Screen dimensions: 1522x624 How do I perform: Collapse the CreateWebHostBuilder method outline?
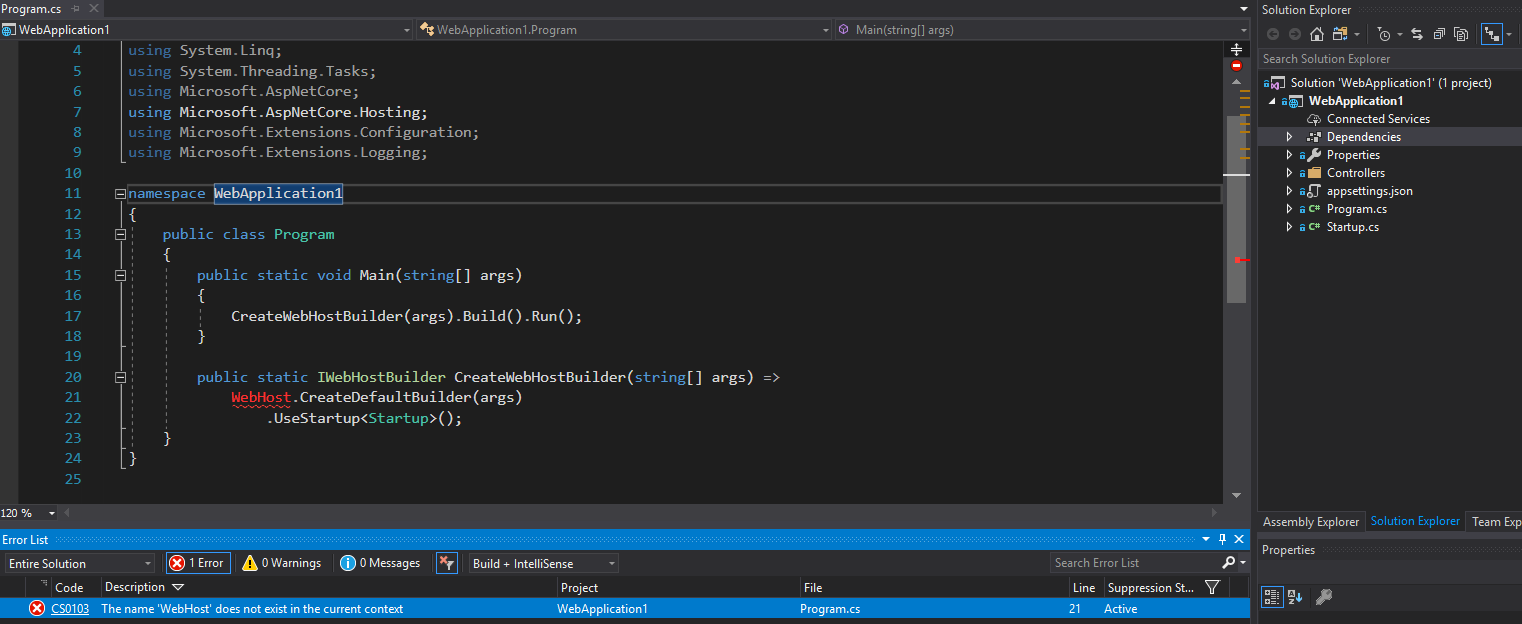pos(120,378)
